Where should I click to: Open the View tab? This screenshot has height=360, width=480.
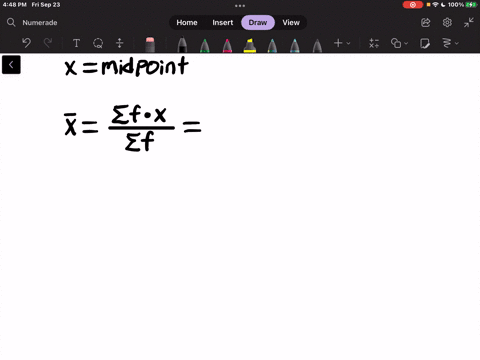pyautogui.click(x=291, y=23)
